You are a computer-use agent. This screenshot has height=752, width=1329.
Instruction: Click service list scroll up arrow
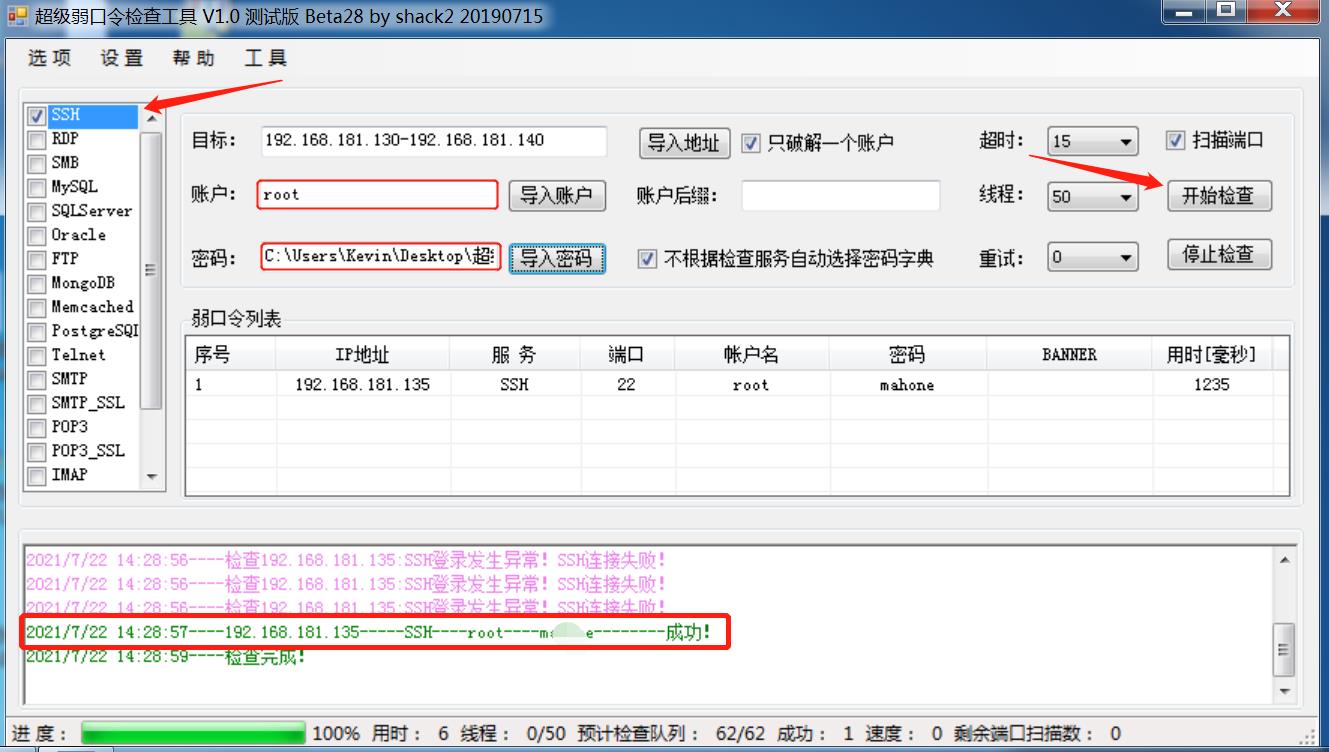click(x=151, y=118)
